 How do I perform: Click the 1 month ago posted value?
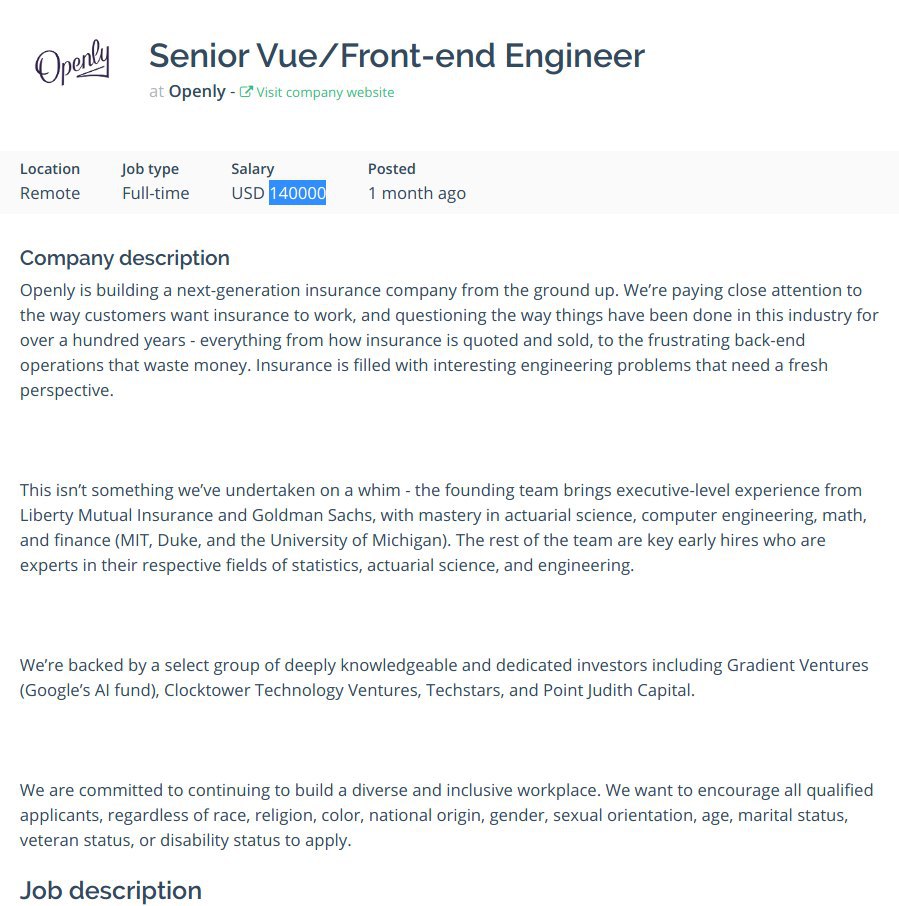point(417,194)
